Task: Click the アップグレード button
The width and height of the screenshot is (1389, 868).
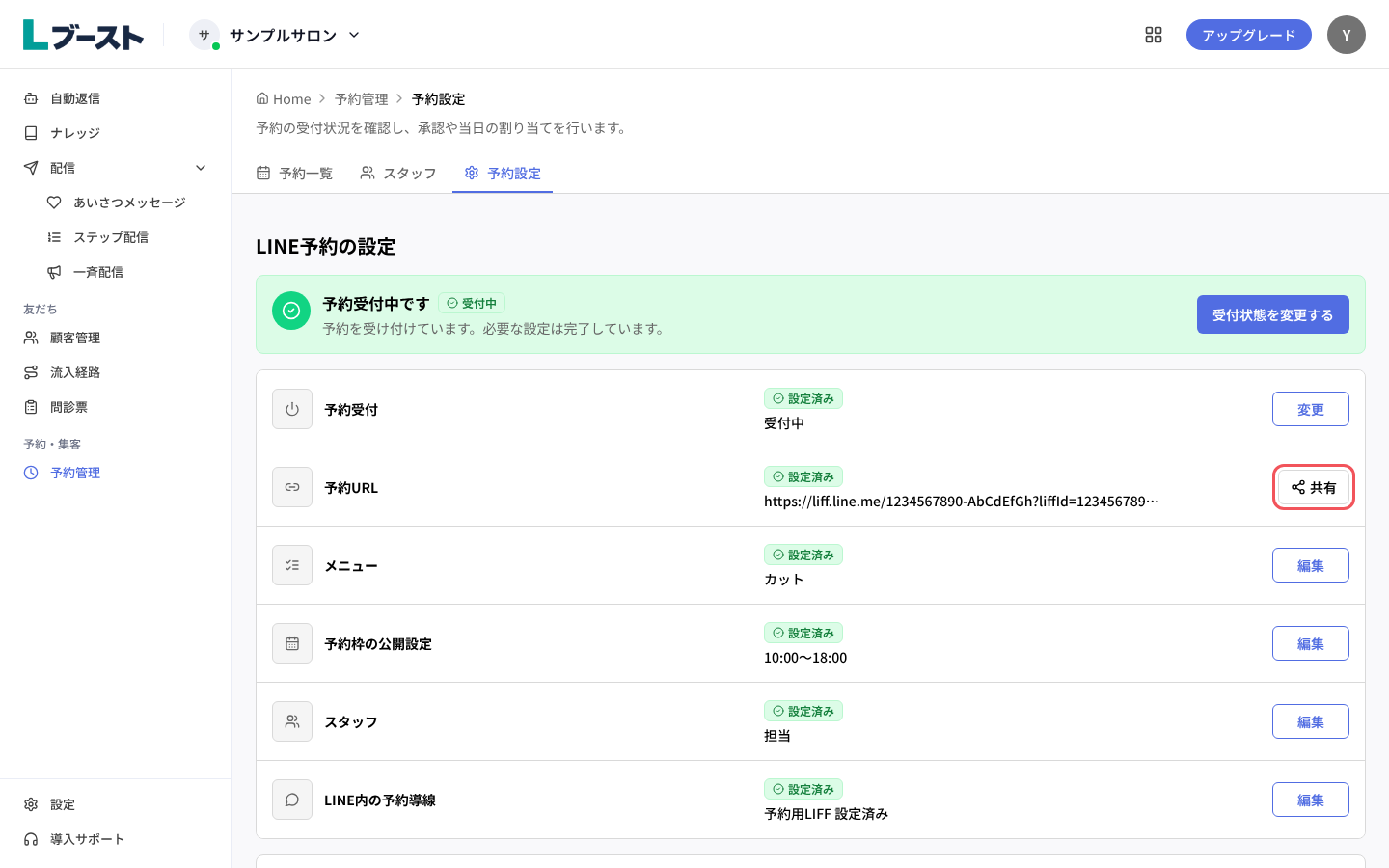Action: tap(1249, 35)
